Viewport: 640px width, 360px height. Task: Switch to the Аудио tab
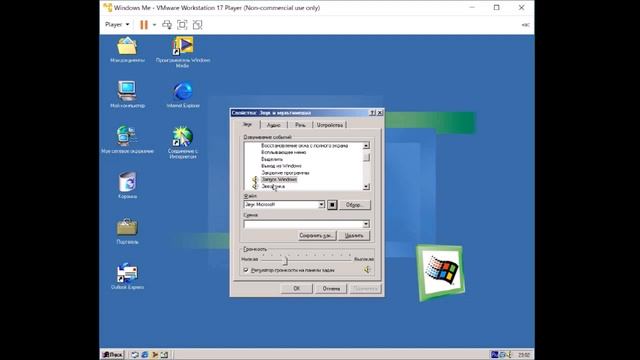click(x=273, y=125)
